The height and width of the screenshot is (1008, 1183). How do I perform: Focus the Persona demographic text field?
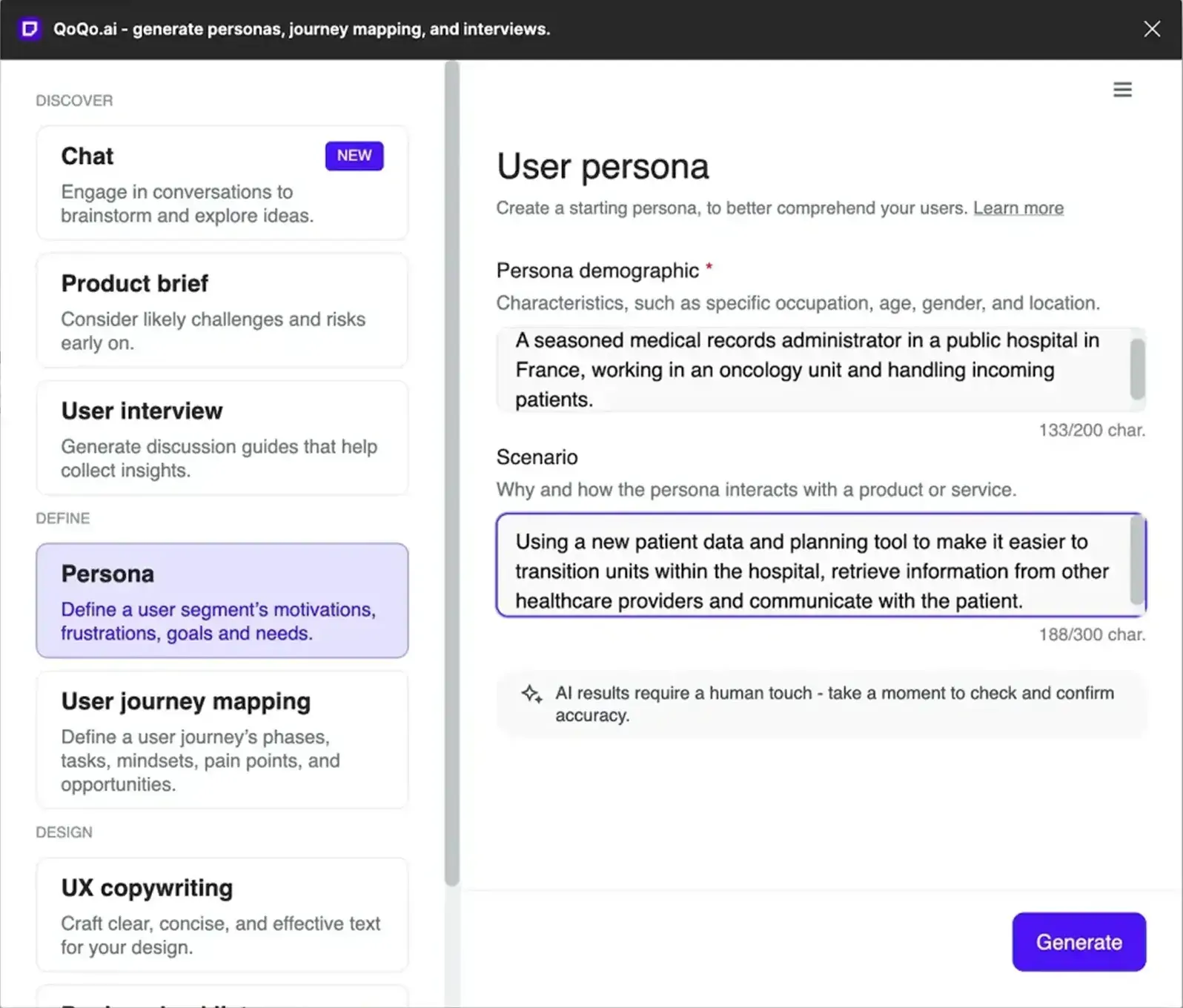[x=821, y=370]
